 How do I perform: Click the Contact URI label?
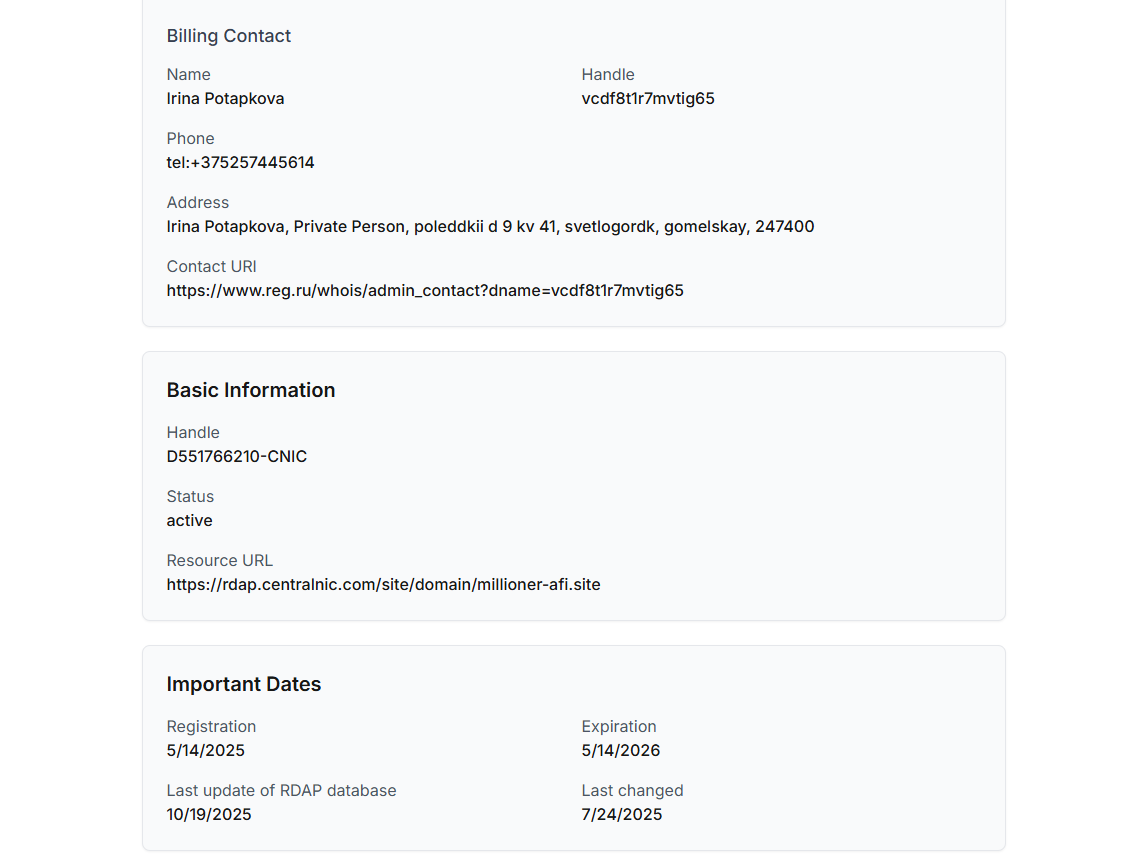coord(212,267)
